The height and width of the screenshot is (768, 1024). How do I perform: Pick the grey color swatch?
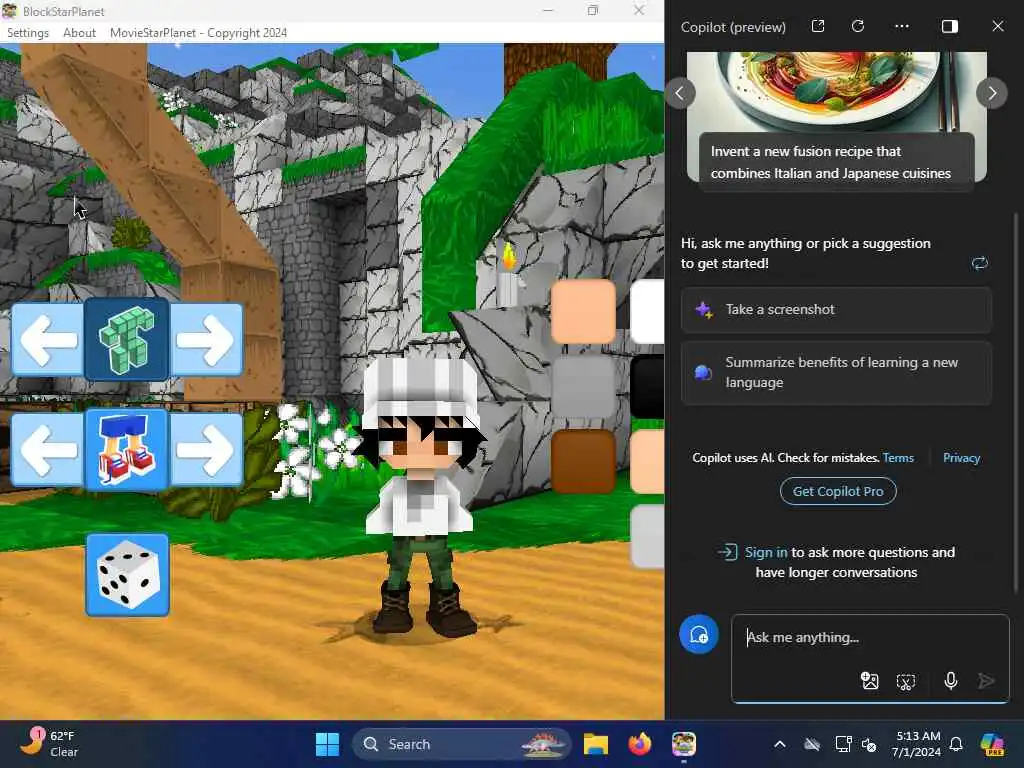[x=584, y=387]
